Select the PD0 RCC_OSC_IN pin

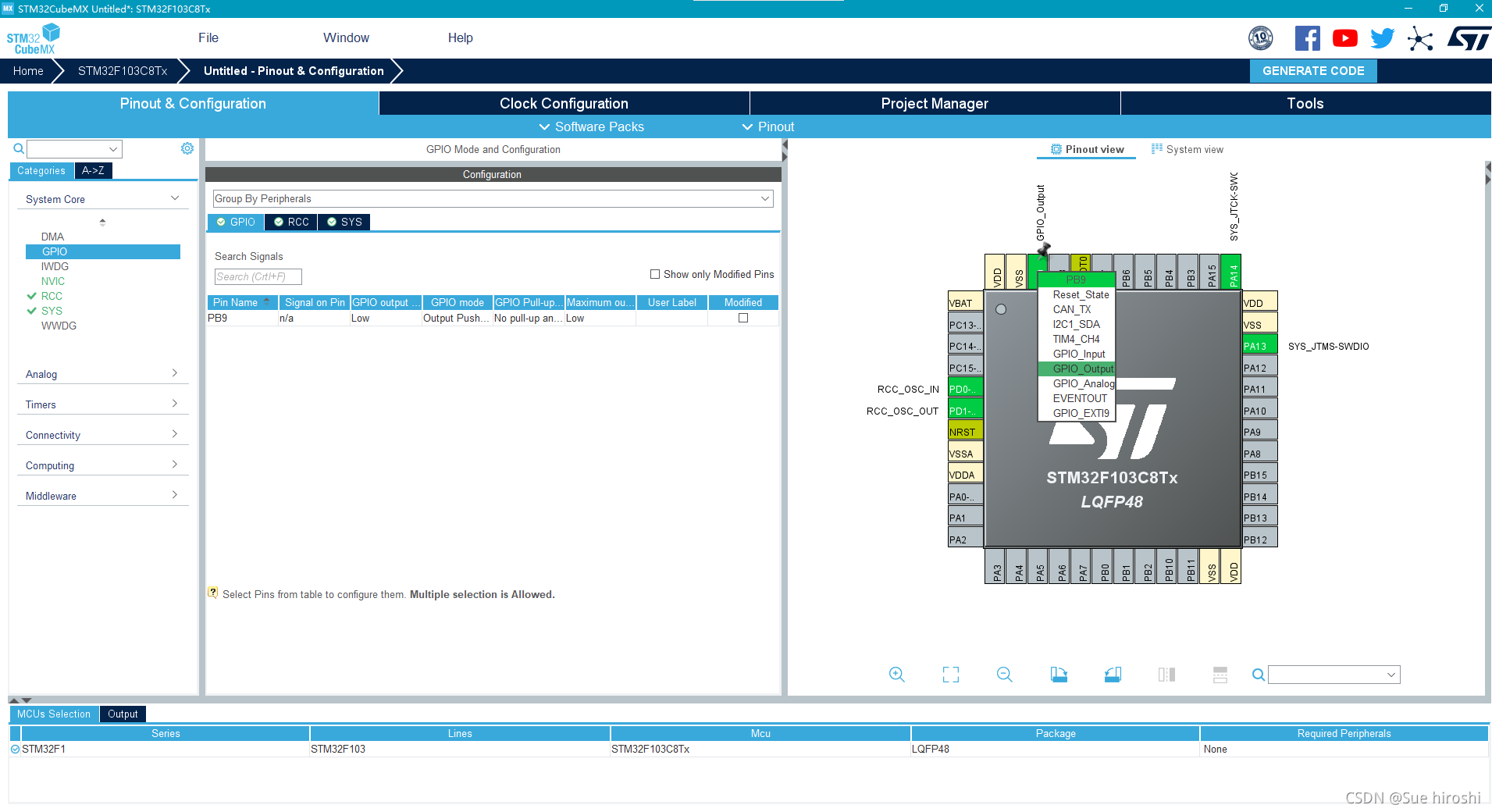pos(966,389)
